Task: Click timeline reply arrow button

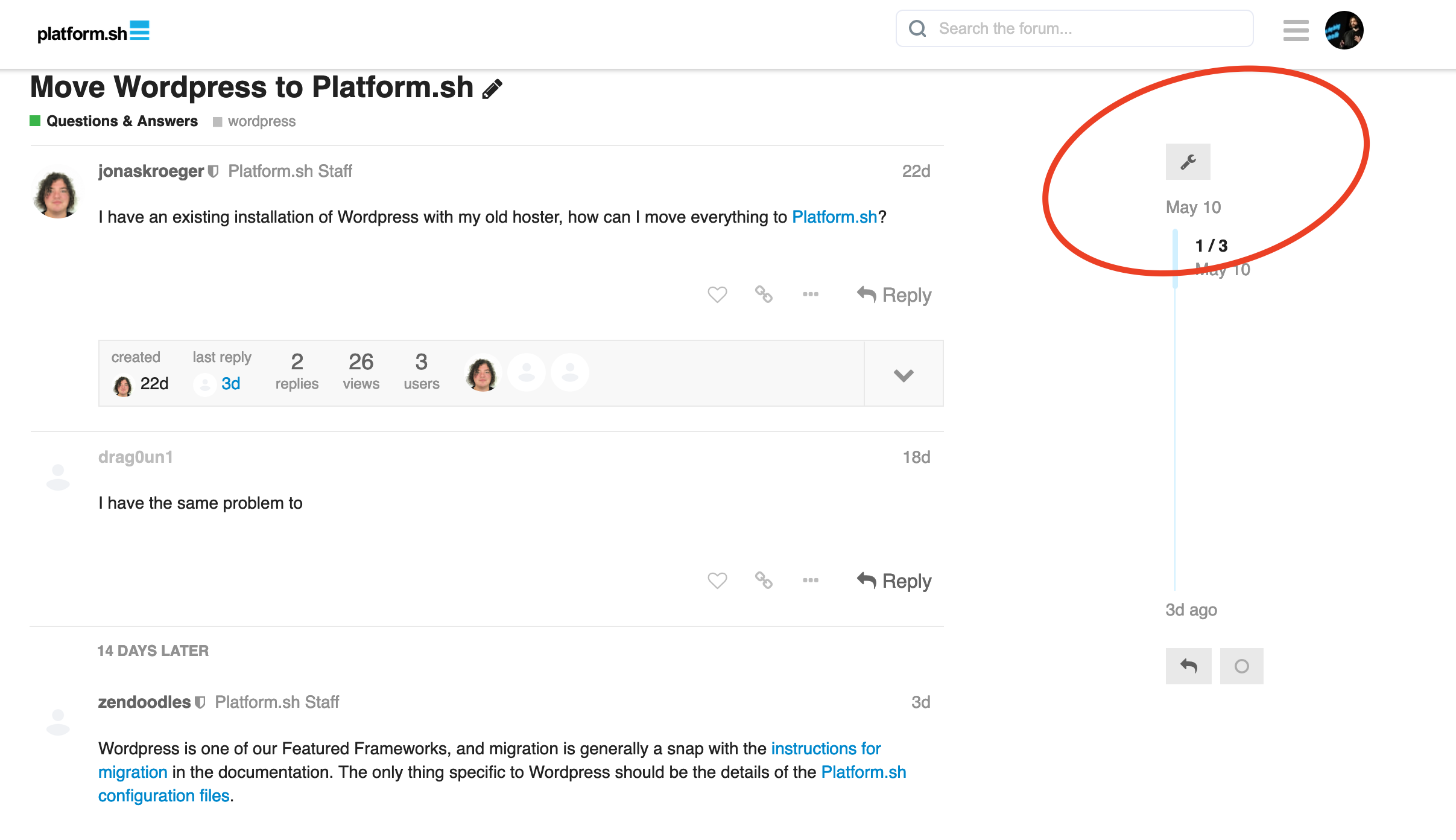Action: pos(1188,666)
